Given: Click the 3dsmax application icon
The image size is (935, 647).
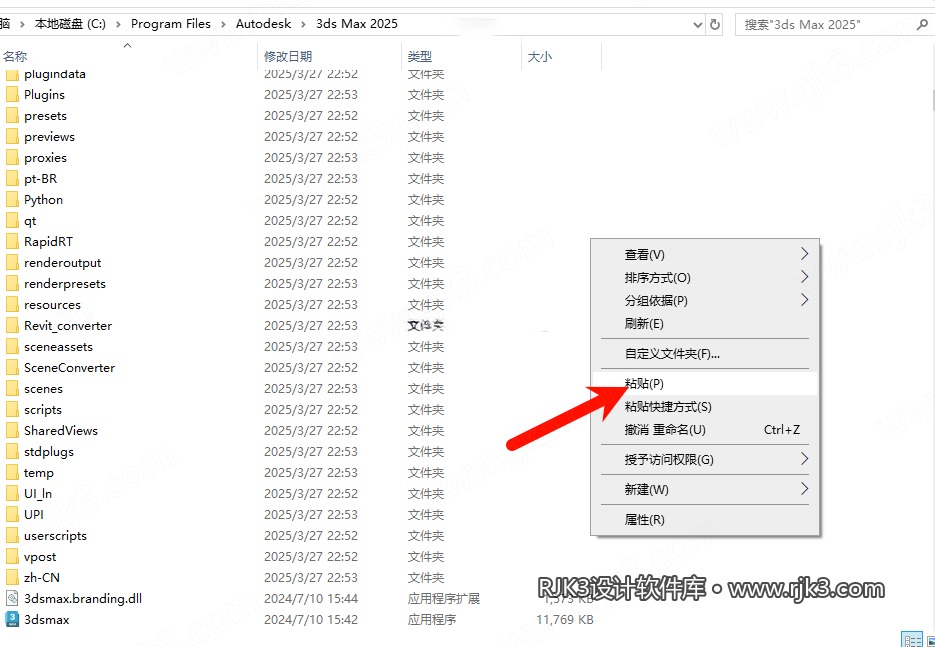Looking at the screenshot, I should click(12, 620).
